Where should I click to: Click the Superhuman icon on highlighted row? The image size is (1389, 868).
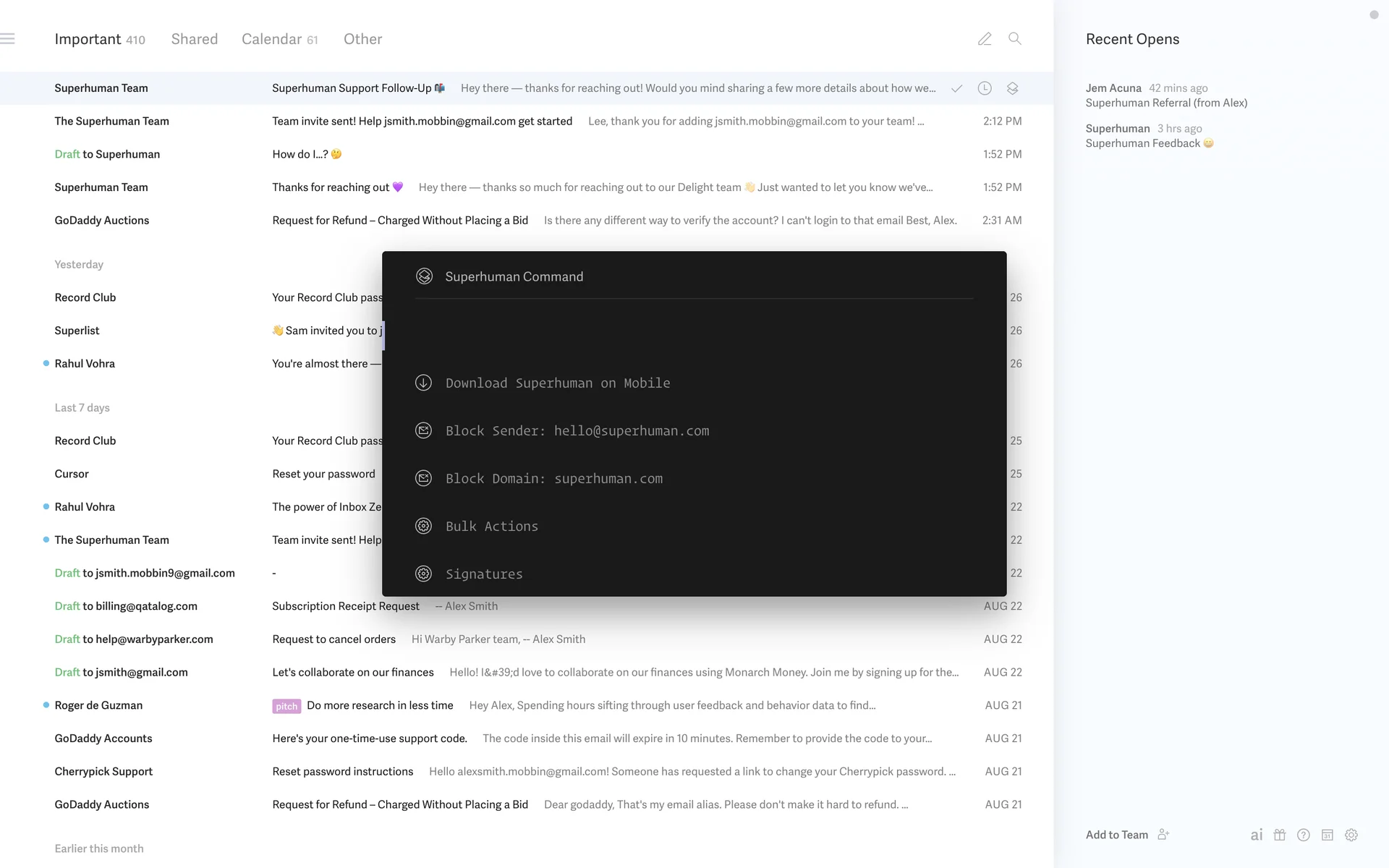1012,88
